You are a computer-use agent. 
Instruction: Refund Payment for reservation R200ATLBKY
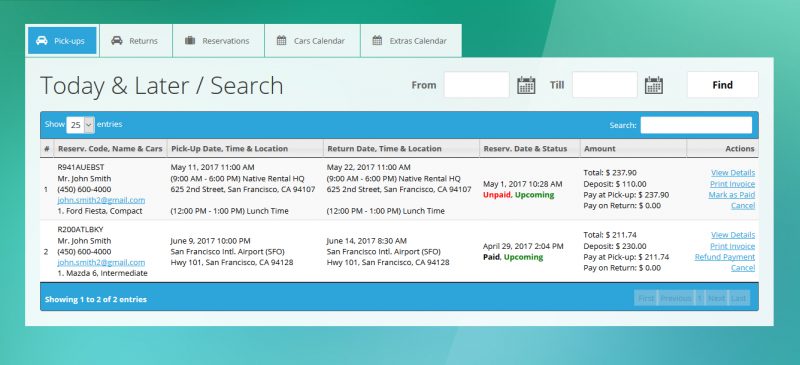pos(724,257)
